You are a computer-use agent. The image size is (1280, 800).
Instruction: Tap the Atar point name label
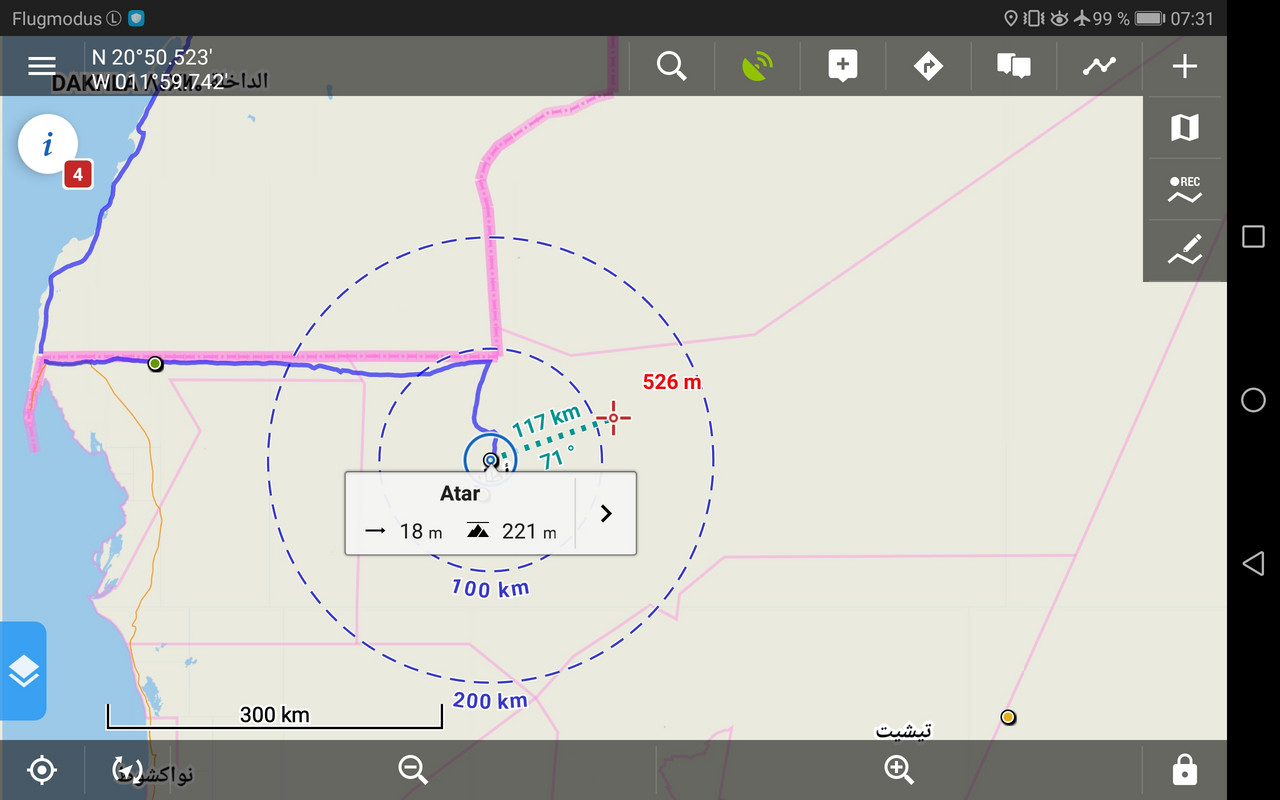tap(460, 493)
